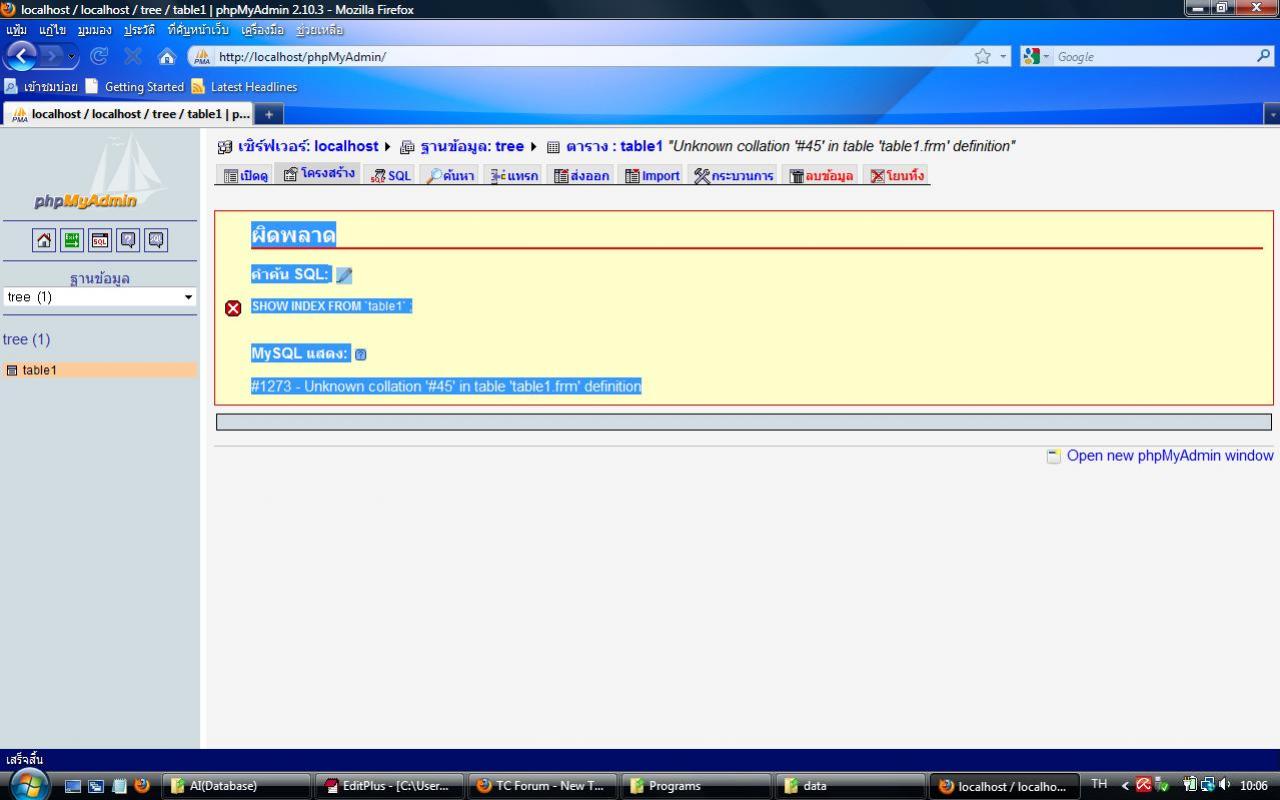
Task: Open the กระบวนการ (Operations) tab
Action: pos(734,176)
